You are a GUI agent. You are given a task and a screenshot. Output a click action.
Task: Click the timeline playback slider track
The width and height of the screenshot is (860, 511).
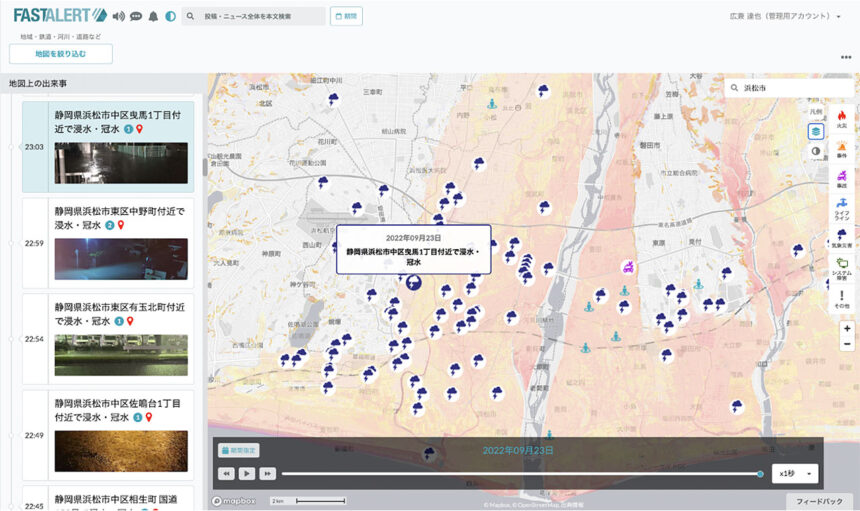click(520, 474)
